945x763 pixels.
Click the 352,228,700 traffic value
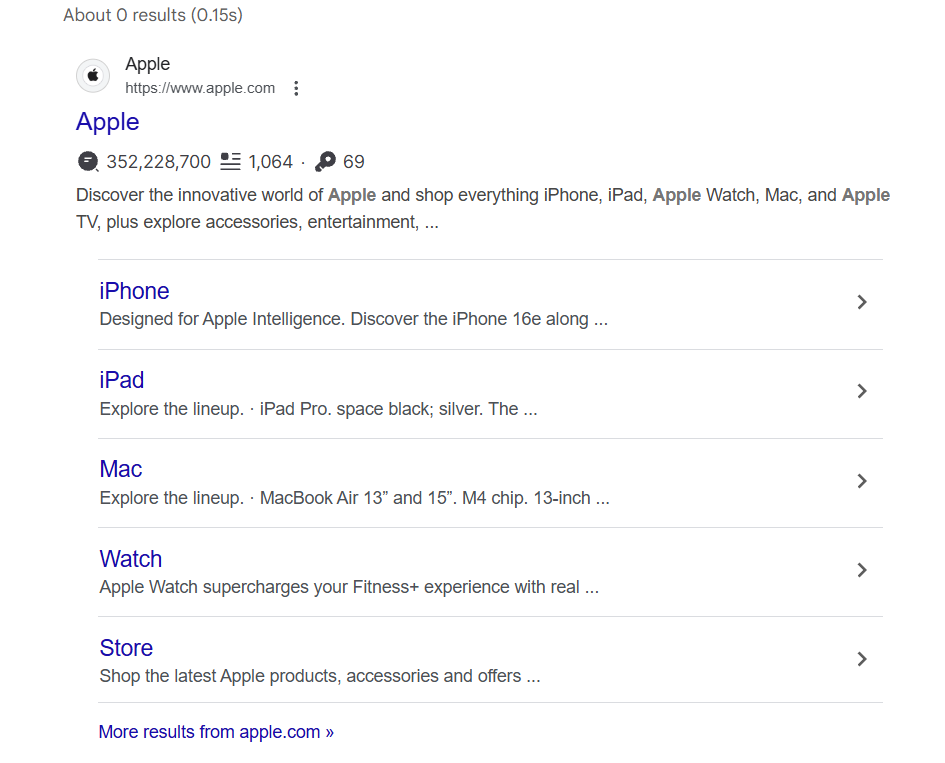[159, 162]
